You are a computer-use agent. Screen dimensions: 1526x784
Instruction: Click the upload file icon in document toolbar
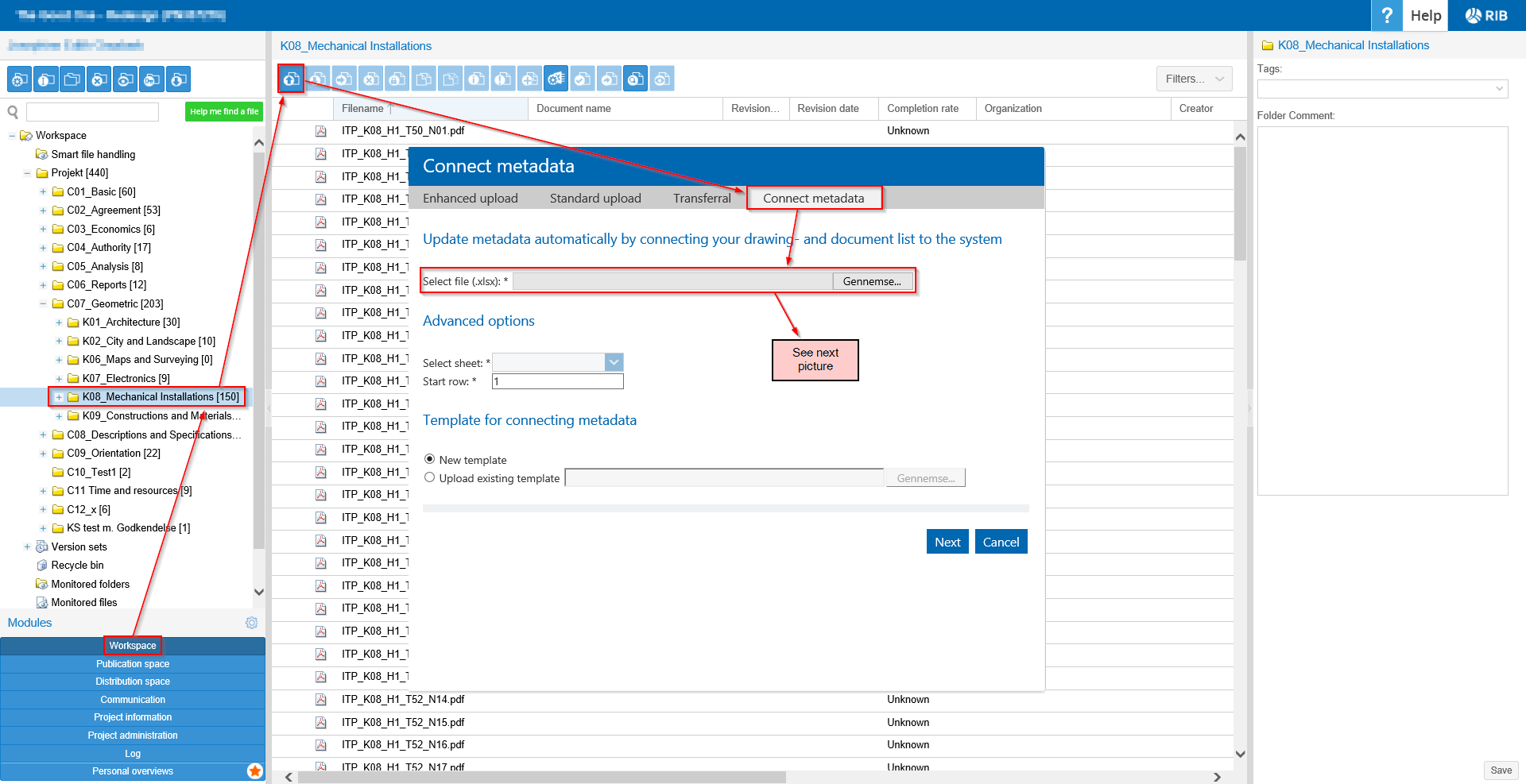tap(292, 79)
